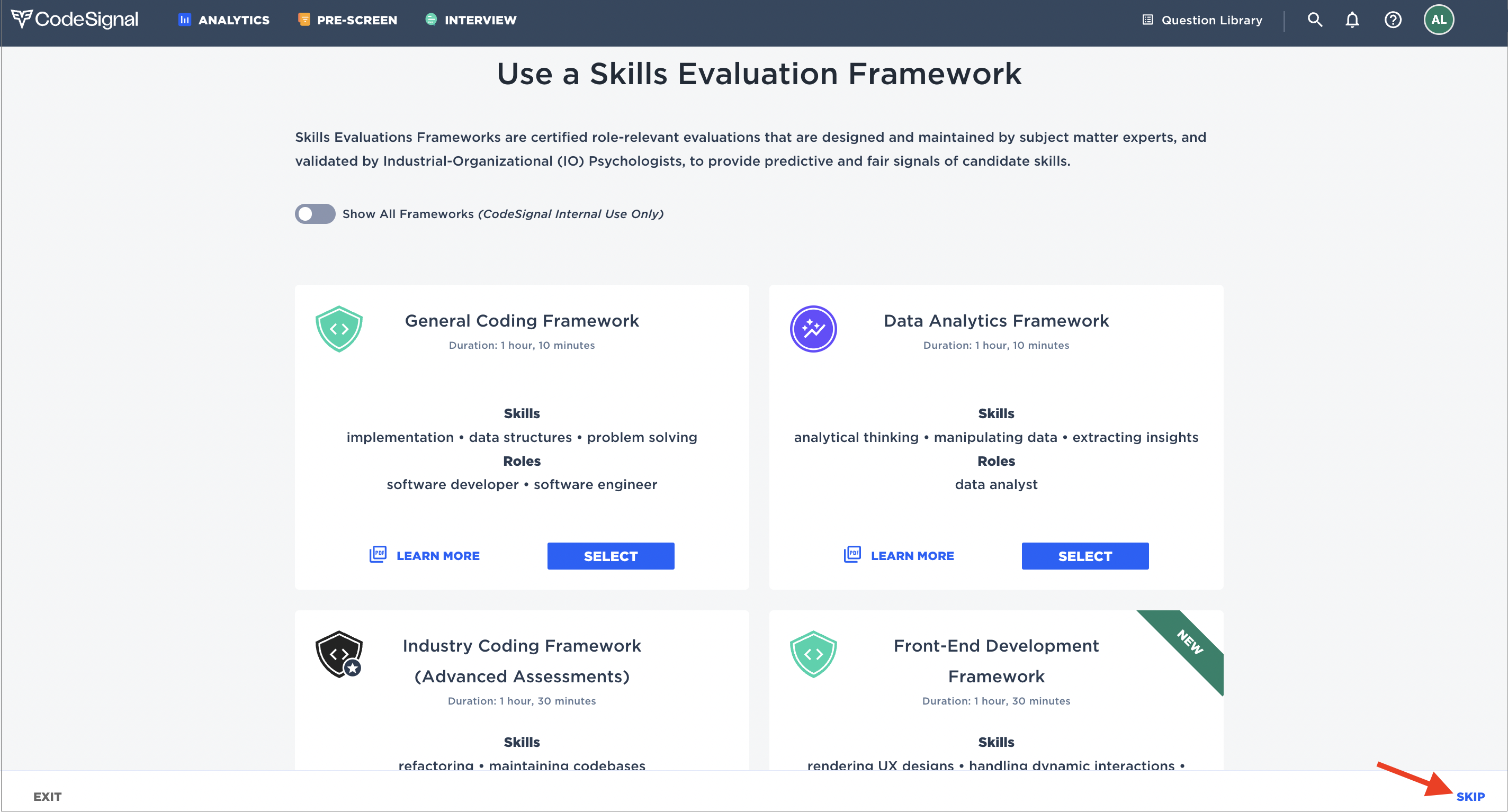The height and width of the screenshot is (812, 1508).
Task: Click 'data analyst' role text
Action: (996, 485)
